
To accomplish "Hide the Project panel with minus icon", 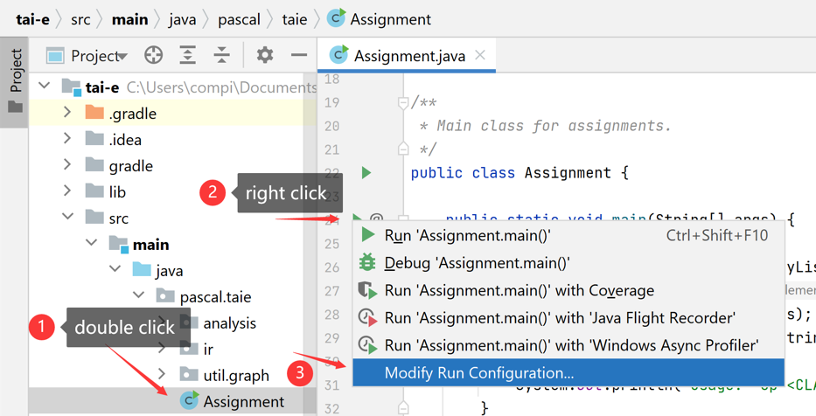I will (299, 55).
